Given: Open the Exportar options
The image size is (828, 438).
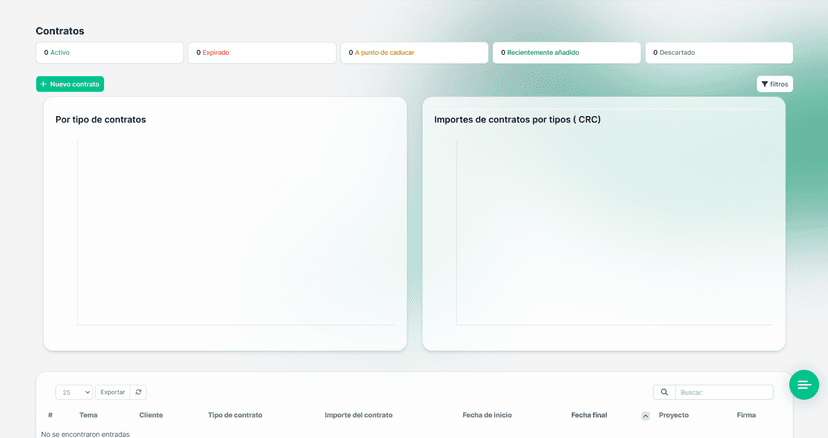Looking at the screenshot, I should 113,392.
